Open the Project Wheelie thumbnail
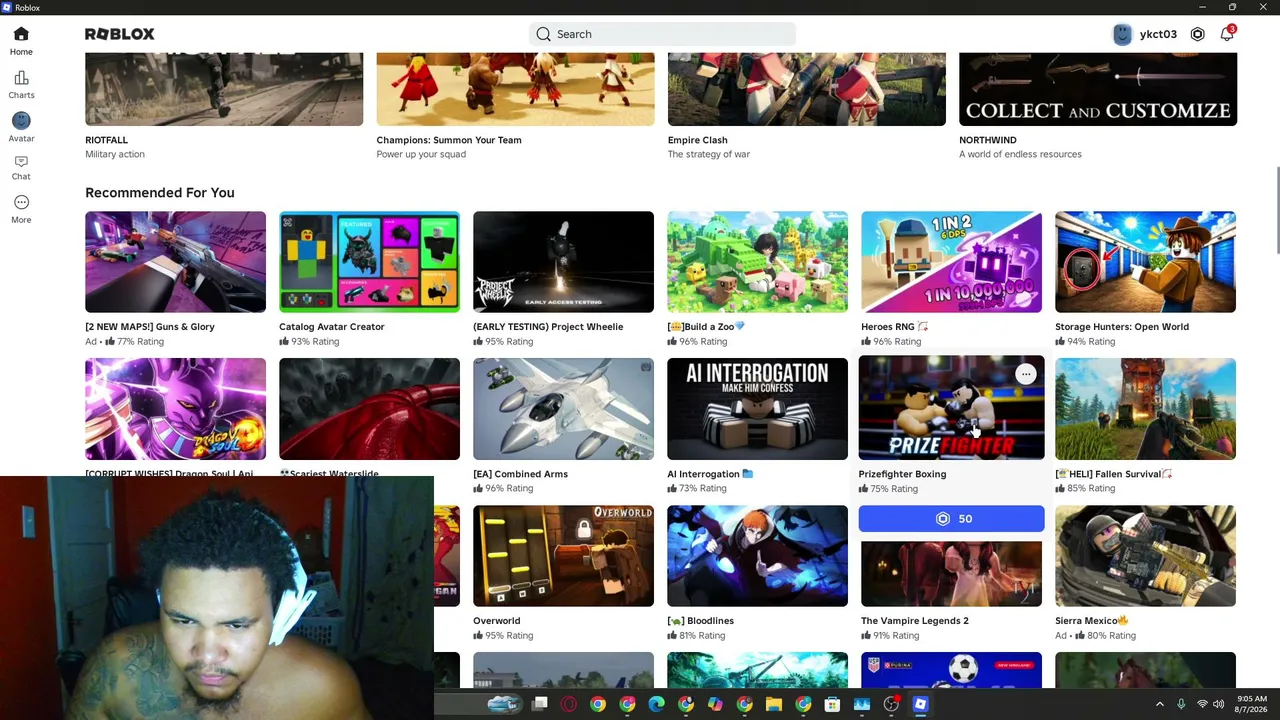This screenshot has height=720, width=1280. point(563,262)
